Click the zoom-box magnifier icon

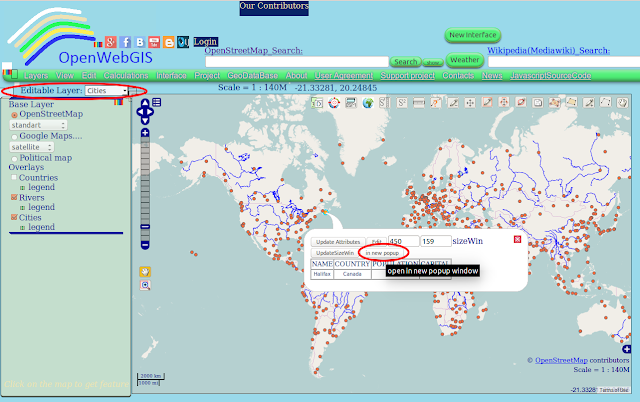[145, 285]
